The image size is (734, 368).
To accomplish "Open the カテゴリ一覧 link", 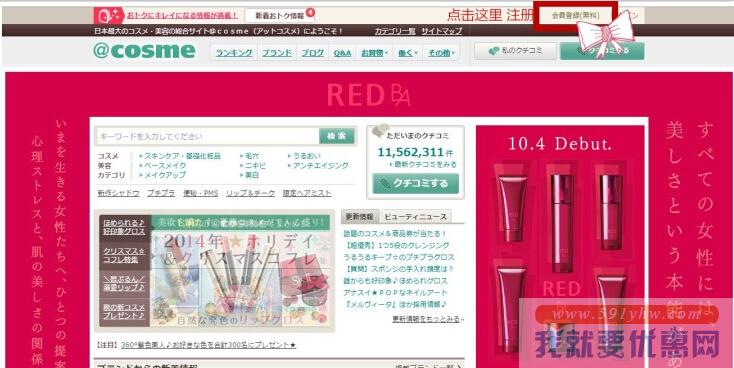I will point(395,31).
